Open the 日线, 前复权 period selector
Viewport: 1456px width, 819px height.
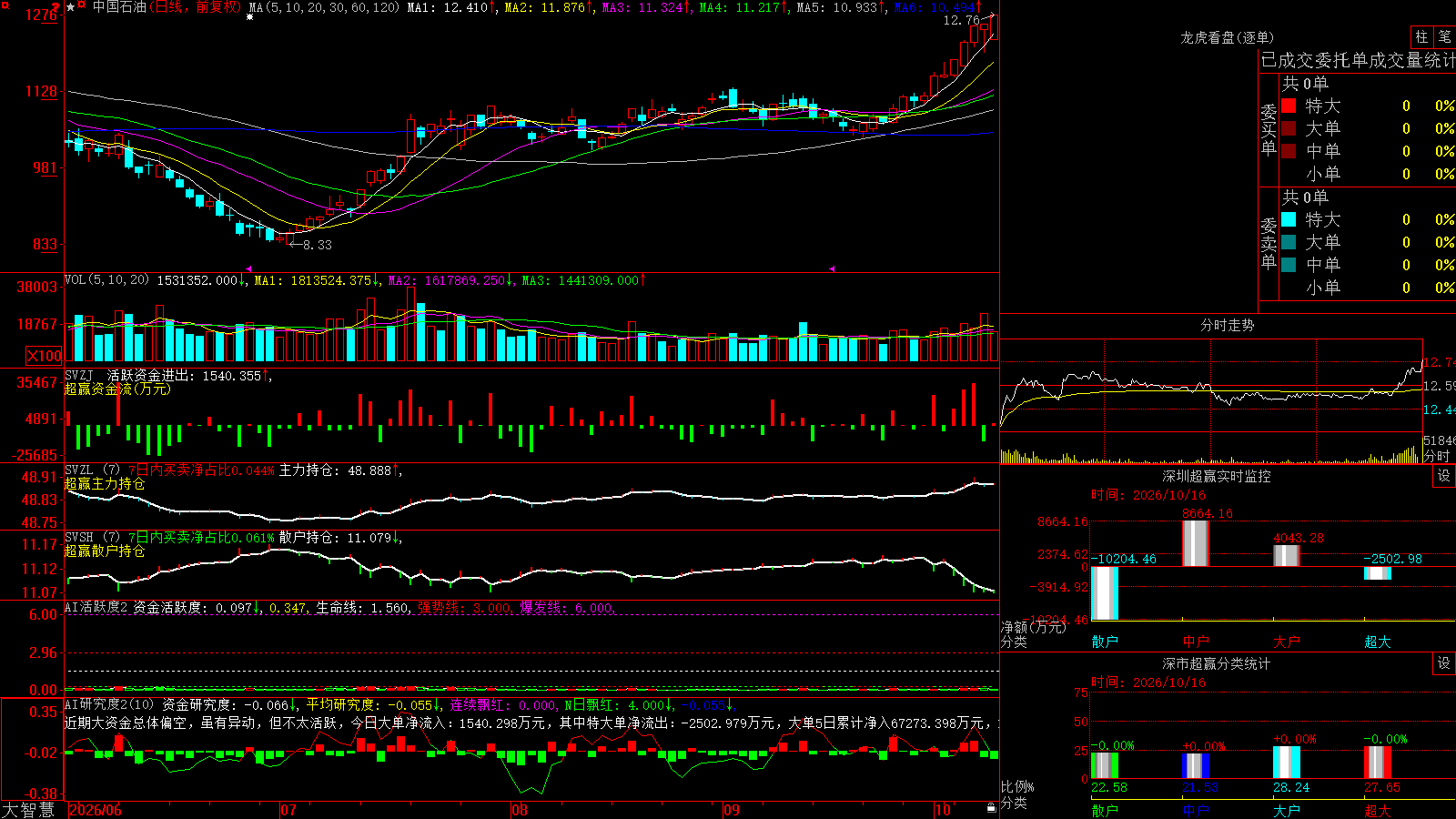click(197, 7)
